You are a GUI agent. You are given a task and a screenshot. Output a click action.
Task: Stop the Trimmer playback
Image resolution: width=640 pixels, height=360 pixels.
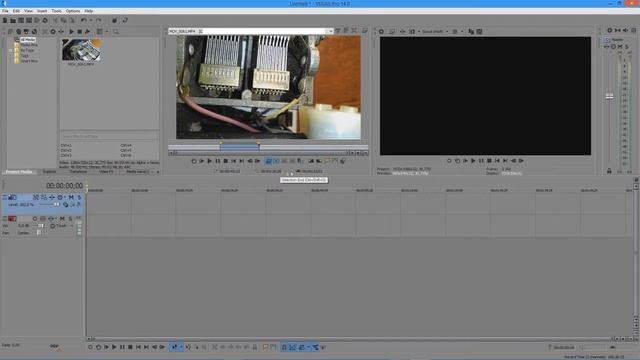click(x=226, y=161)
